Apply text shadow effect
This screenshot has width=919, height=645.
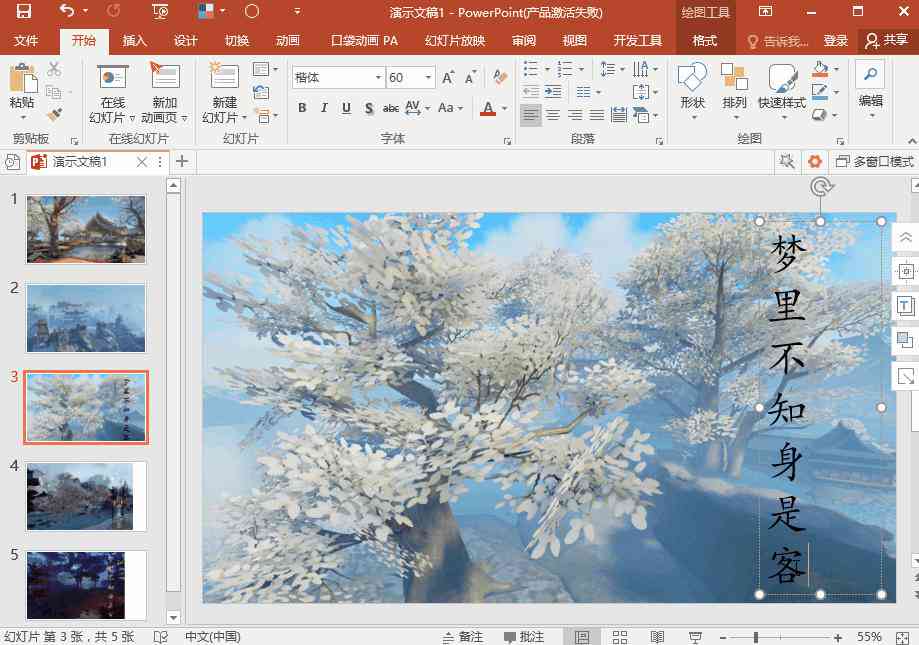click(369, 108)
